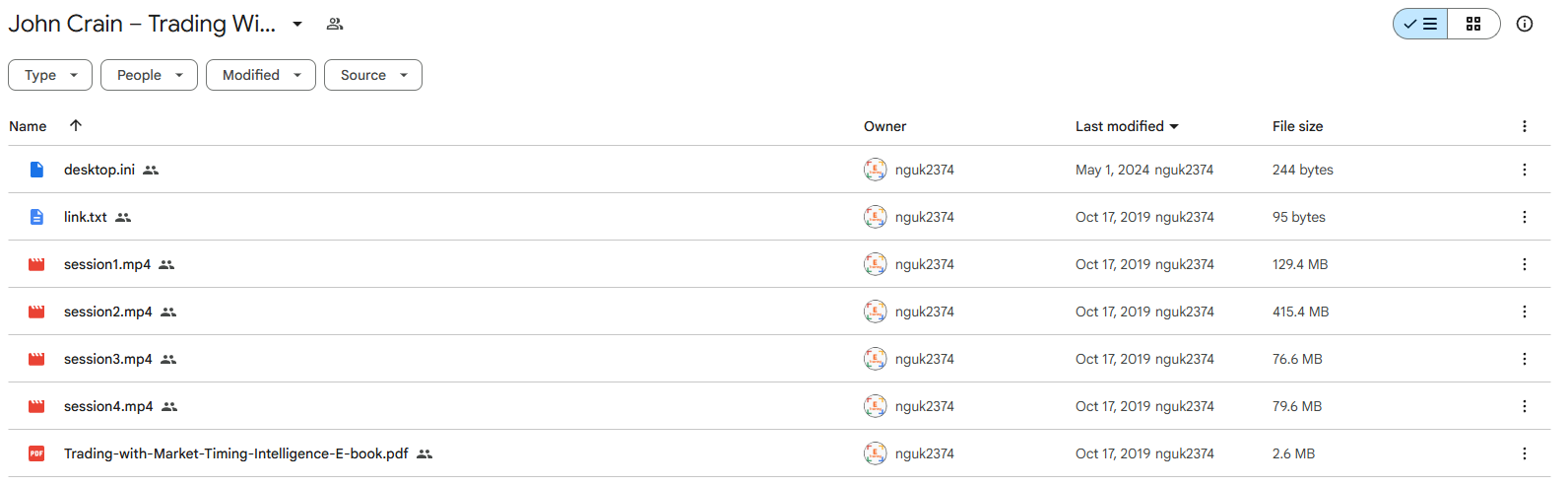This screenshot has width=1568, height=486.
Task: Open the People filter dropdown
Action: (149, 75)
